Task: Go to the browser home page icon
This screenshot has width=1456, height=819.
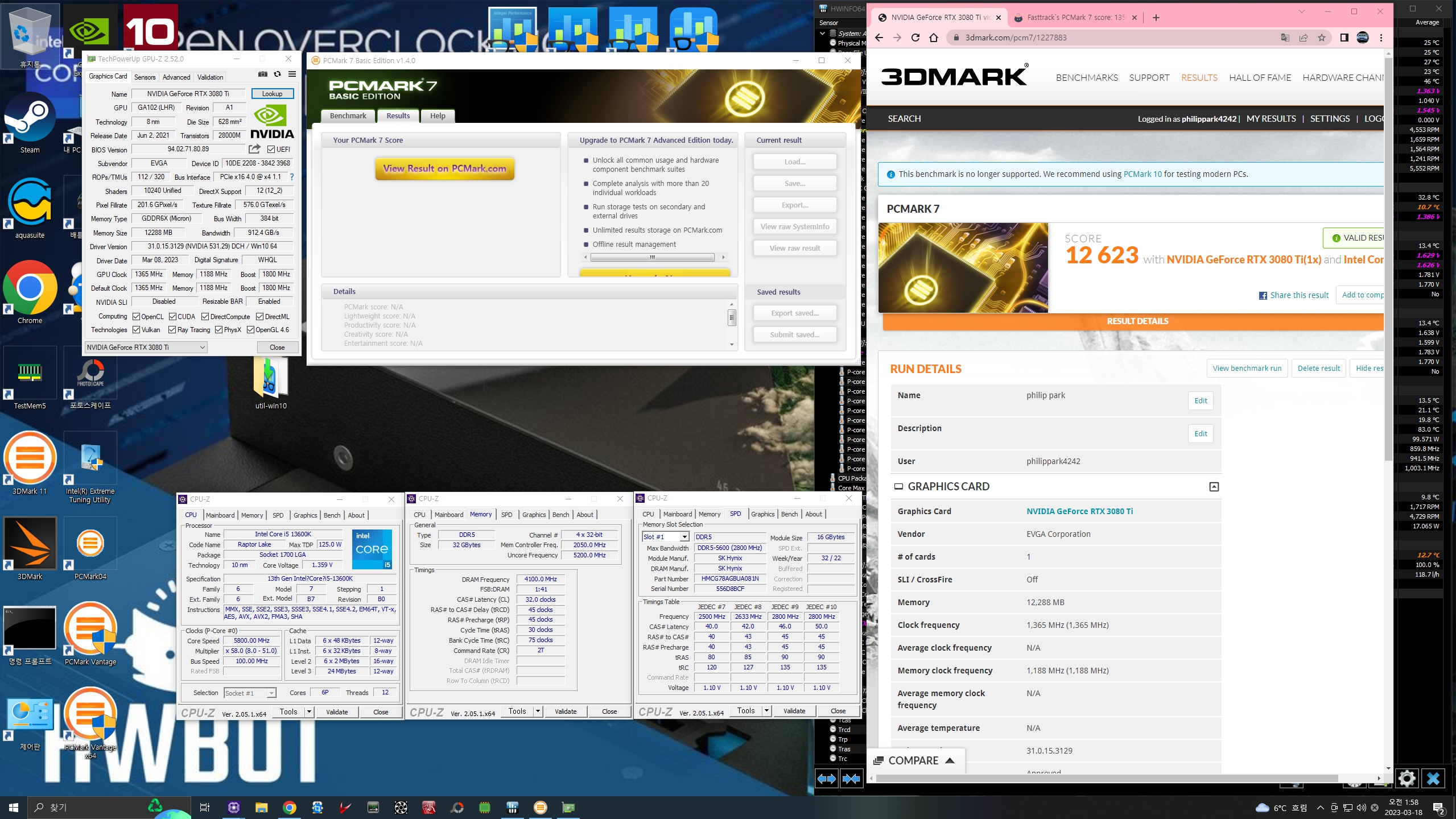Action: point(933,38)
